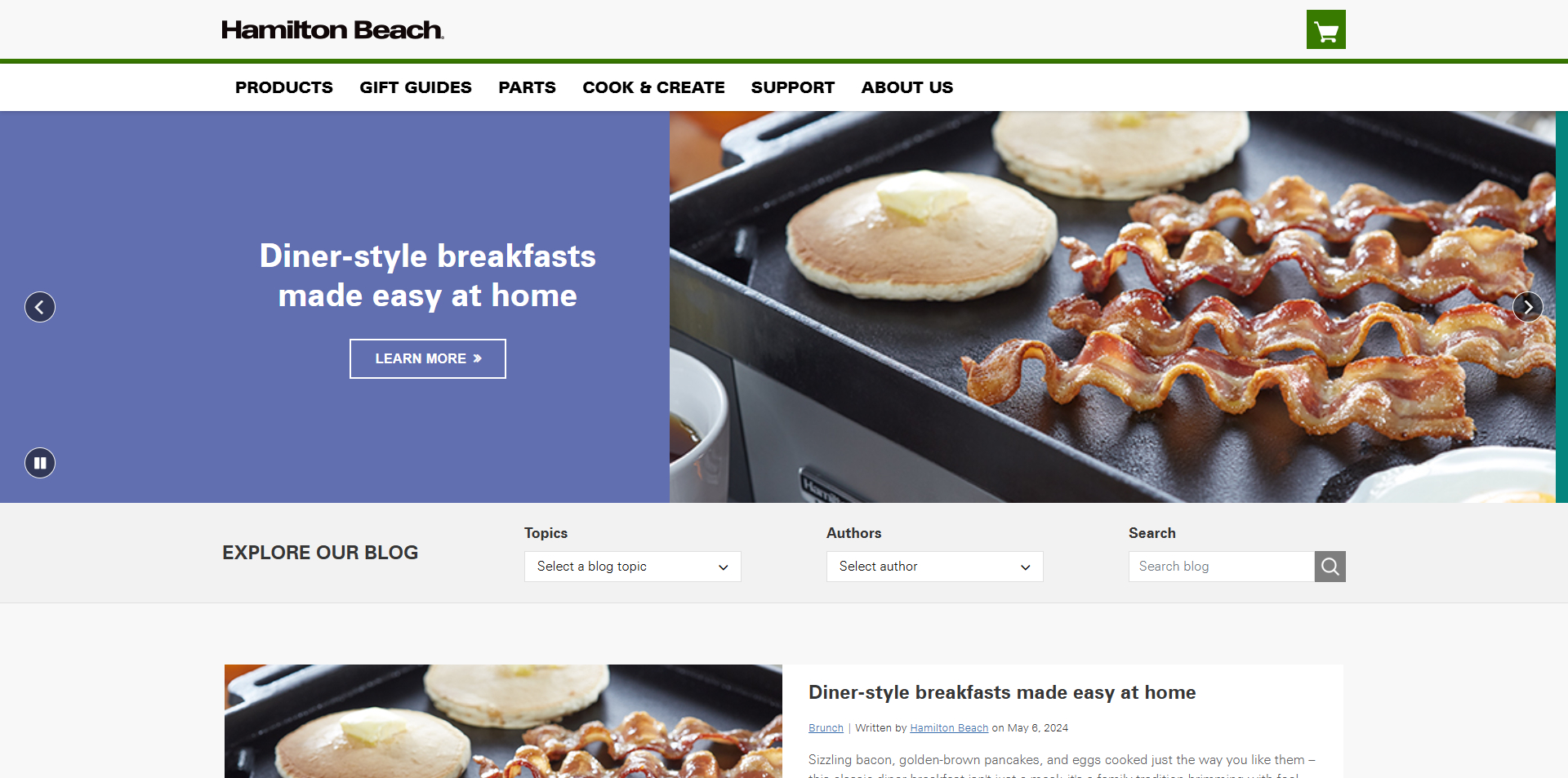Click the Hamilton Beach logo
The width and height of the screenshot is (1568, 778).
pyautogui.click(x=332, y=30)
